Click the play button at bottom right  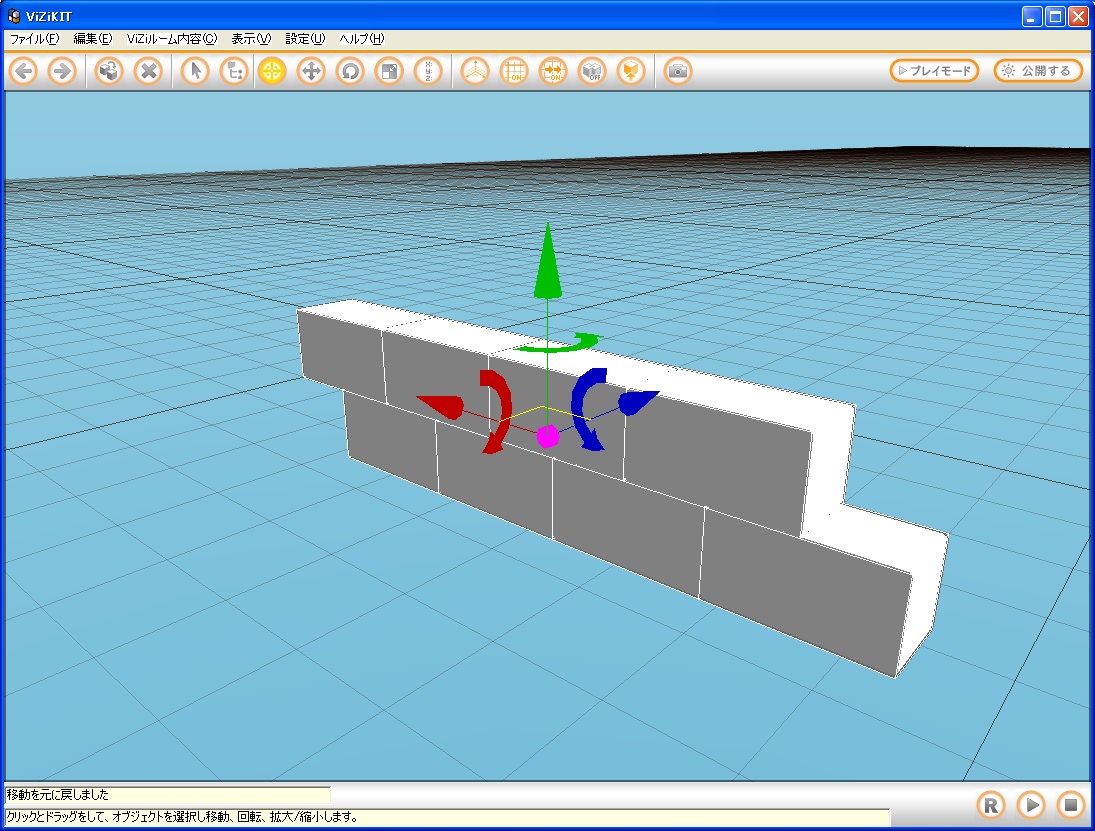point(1031,805)
